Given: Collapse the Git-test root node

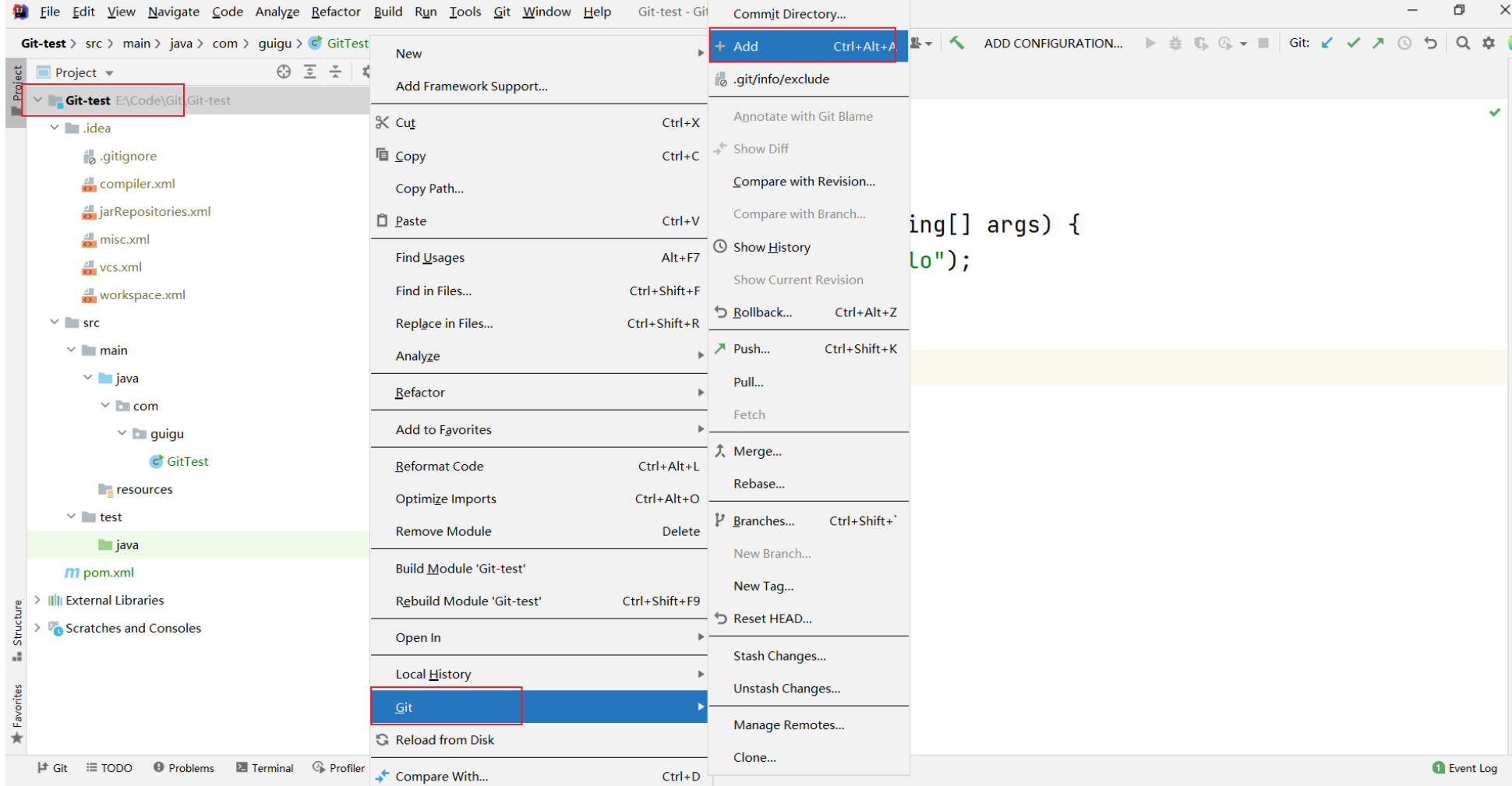Looking at the screenshot, I should (37, 100).
